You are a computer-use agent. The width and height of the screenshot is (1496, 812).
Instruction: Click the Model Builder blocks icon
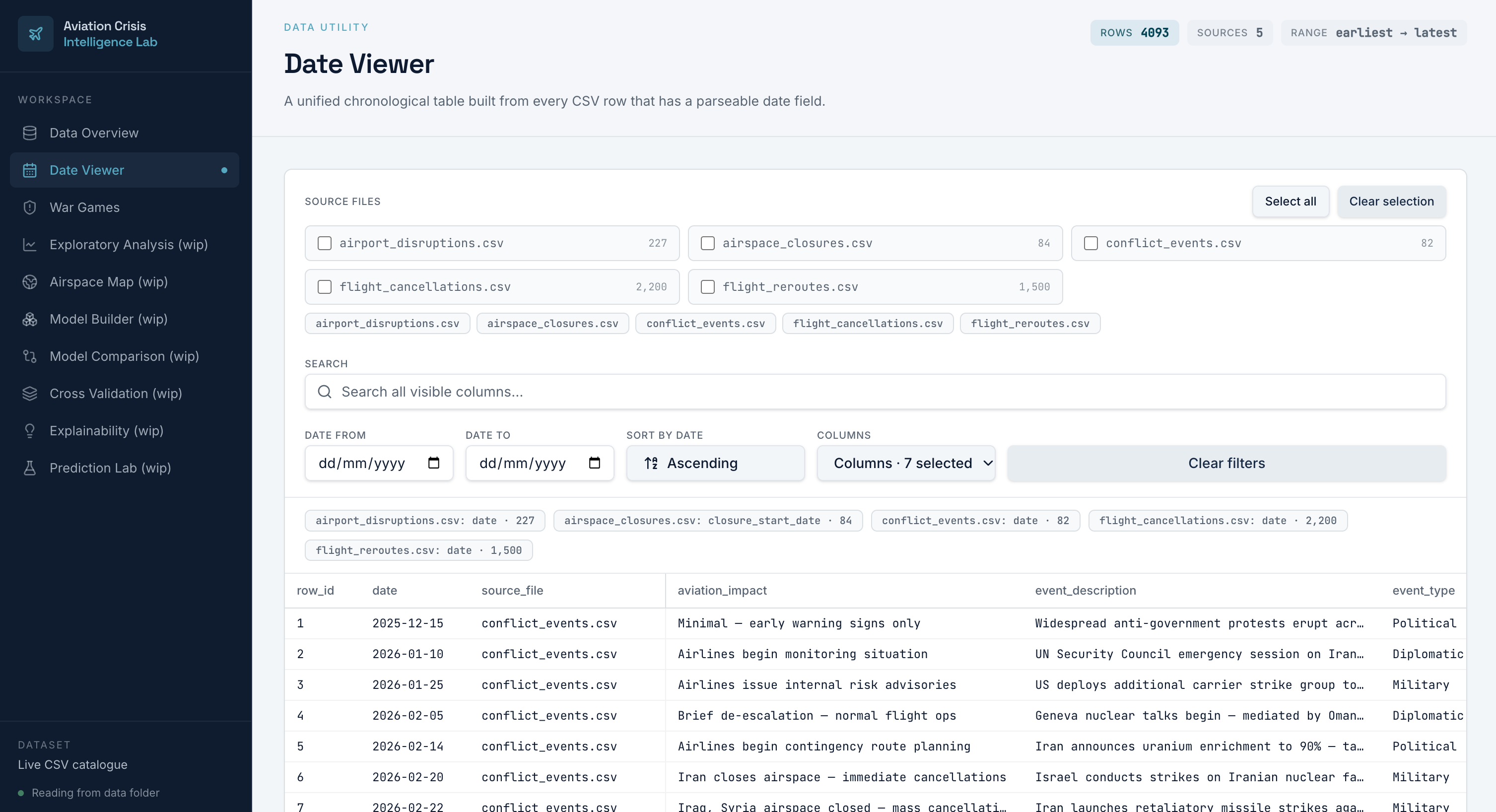click(30, 319)
